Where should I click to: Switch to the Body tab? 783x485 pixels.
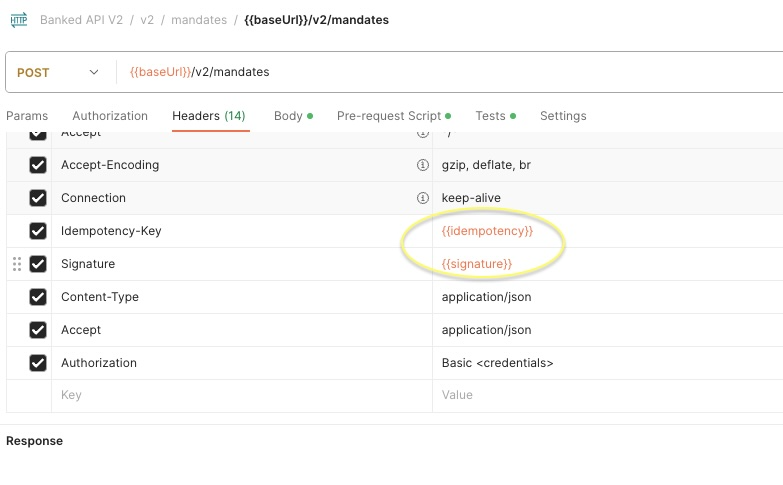click(x=288, y=116)
